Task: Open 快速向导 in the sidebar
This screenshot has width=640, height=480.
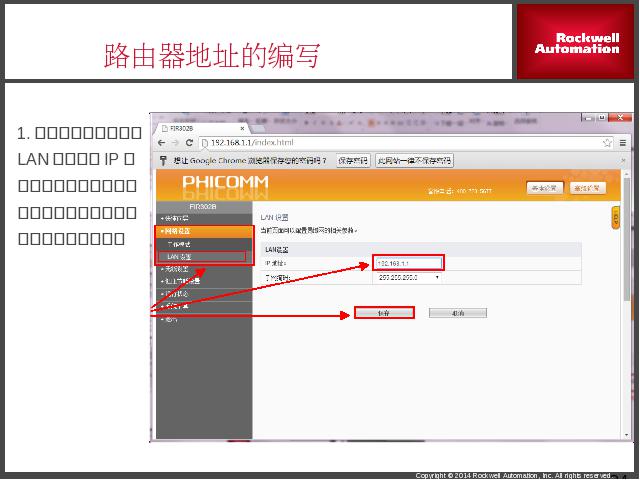Action: click(204, 218)
